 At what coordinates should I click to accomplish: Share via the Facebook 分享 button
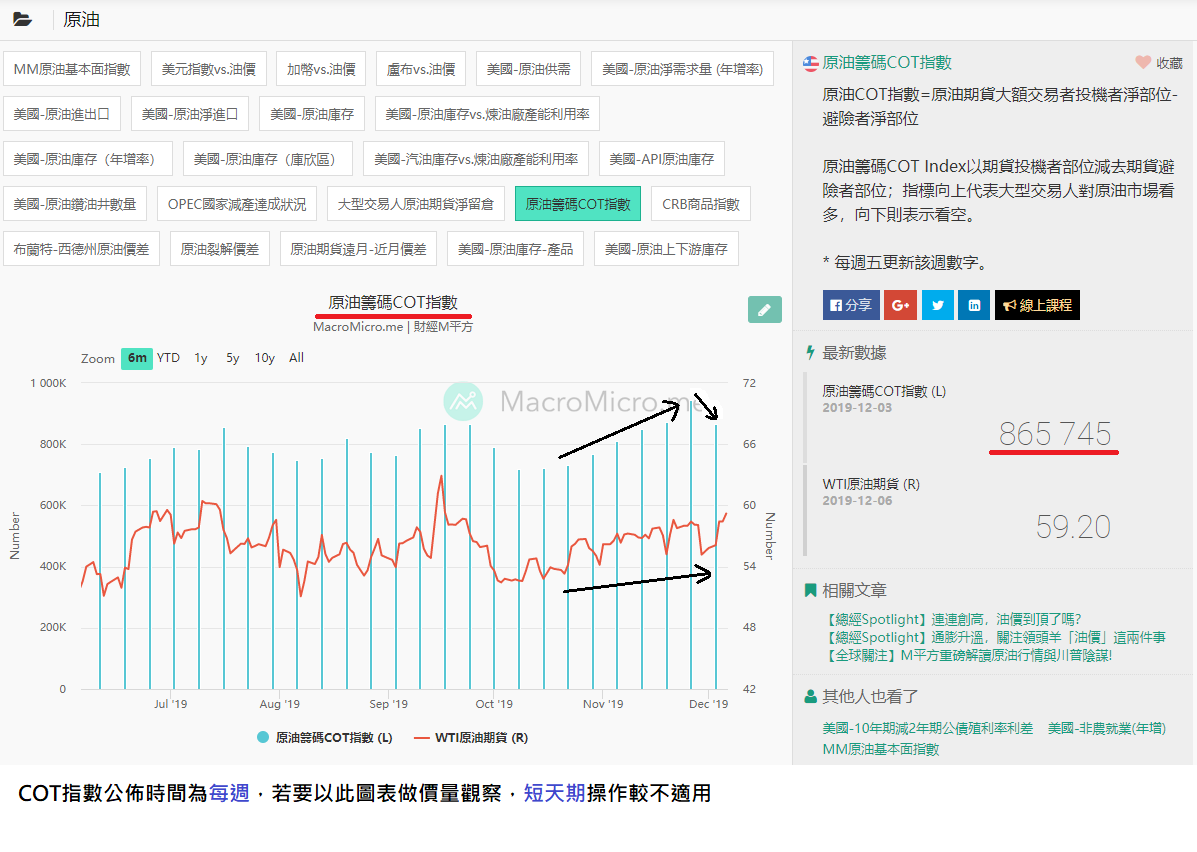point(850,305)
